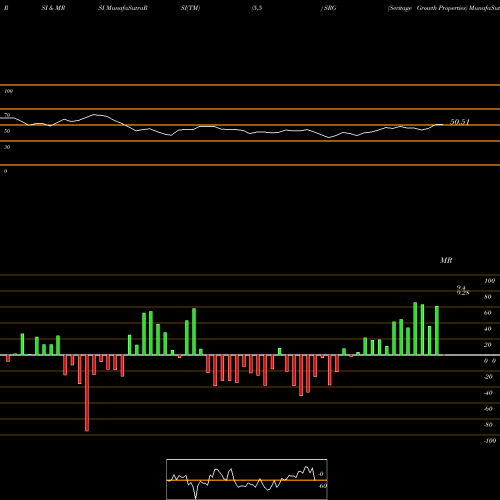Screen dimensions: 500x500
Task: Click the MR axis label -40
Action: (488, 393)
